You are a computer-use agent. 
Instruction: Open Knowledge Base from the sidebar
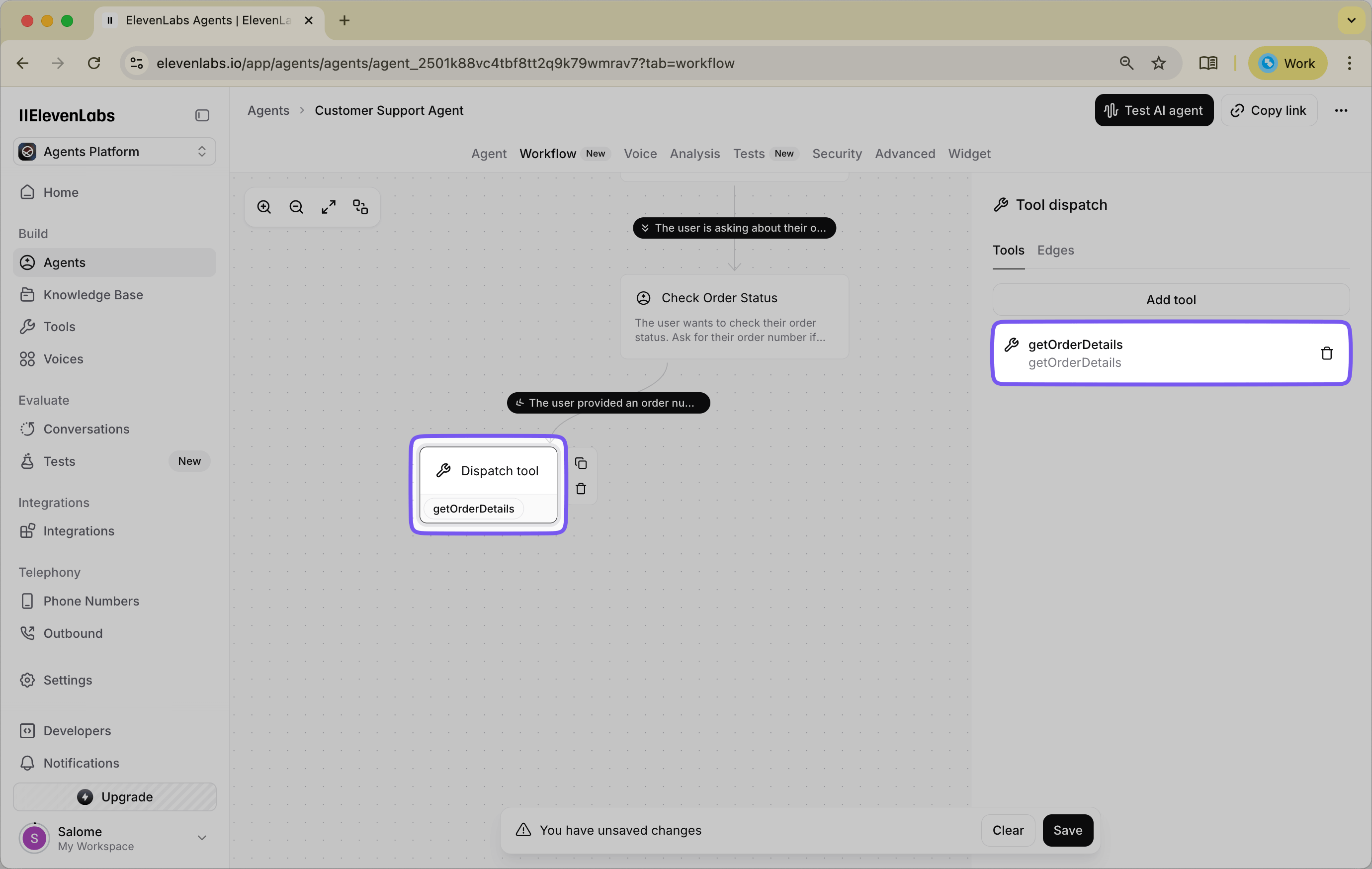click(x=93, y=295)
